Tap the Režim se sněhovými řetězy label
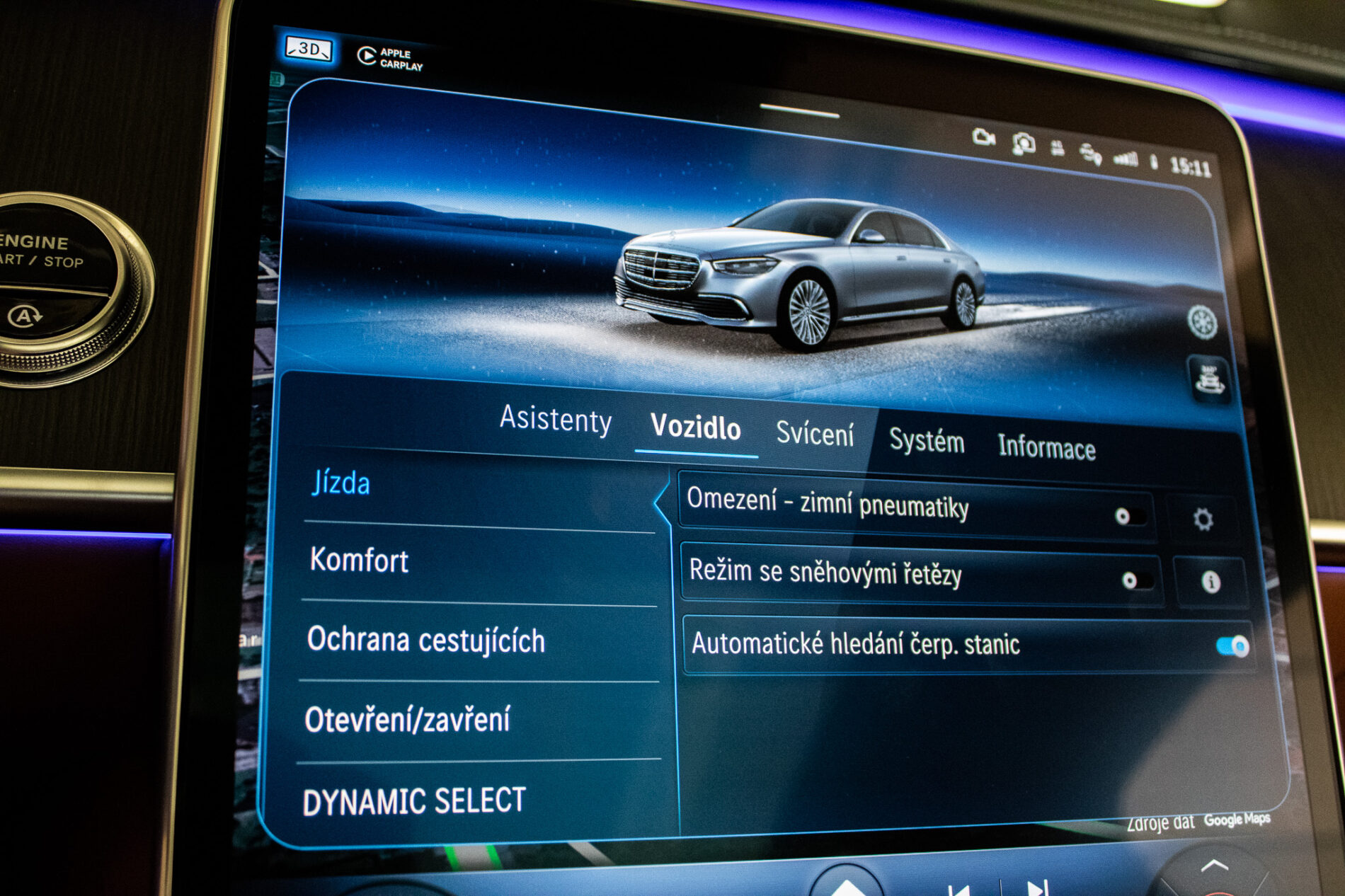 [825, 573]
